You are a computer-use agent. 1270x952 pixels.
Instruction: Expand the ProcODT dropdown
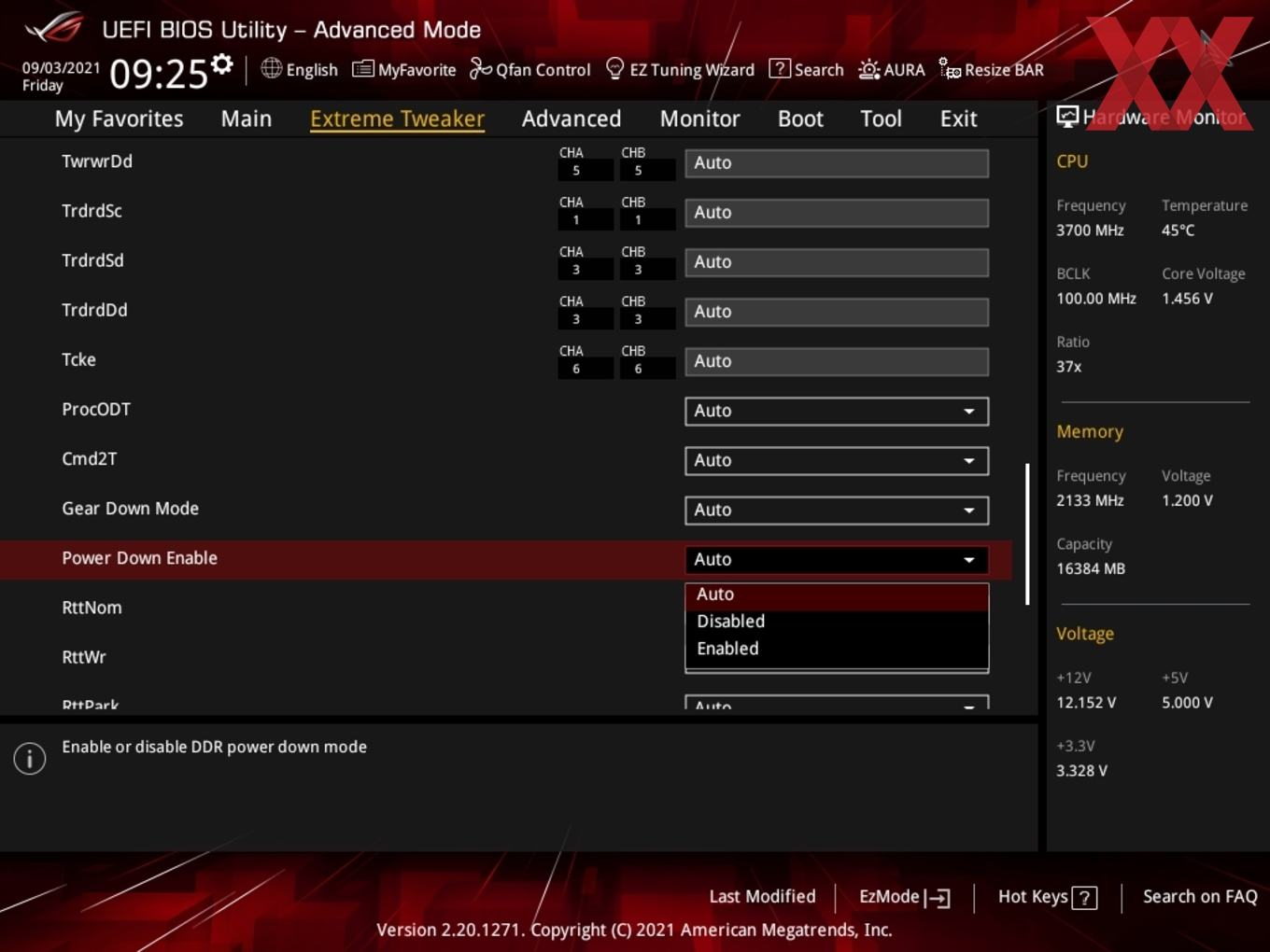pos(837,411)
